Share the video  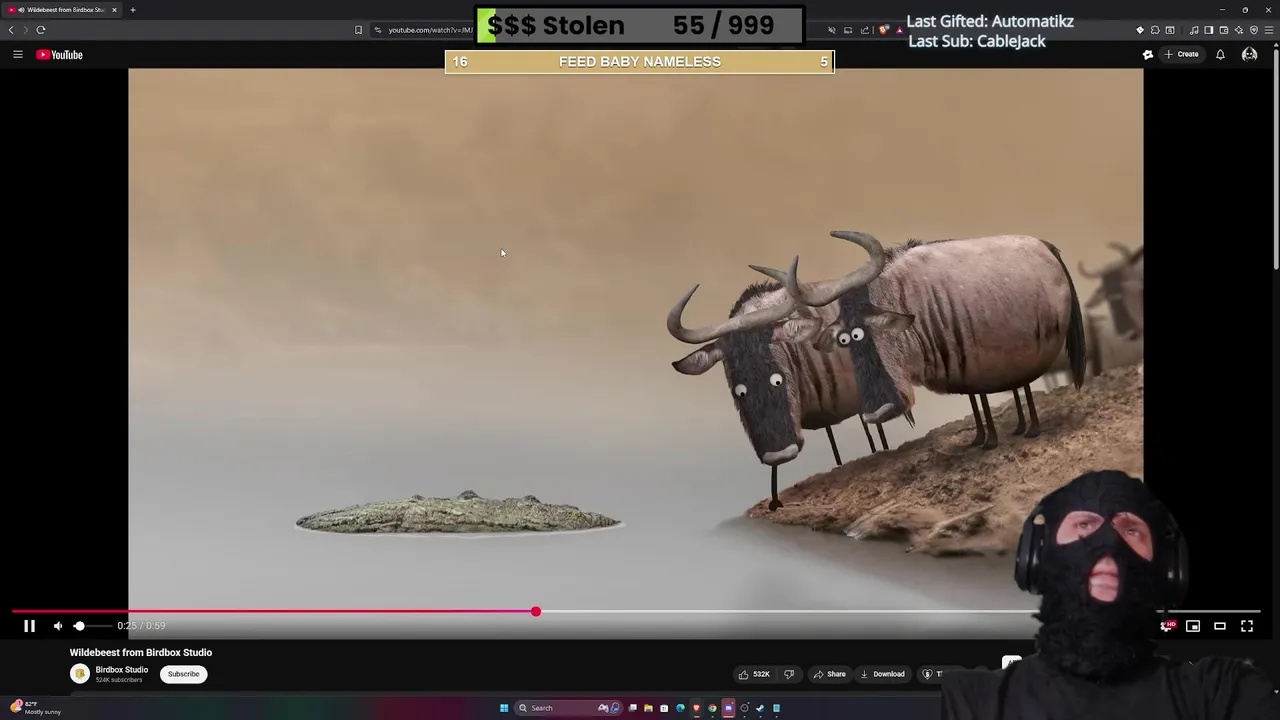830,674
